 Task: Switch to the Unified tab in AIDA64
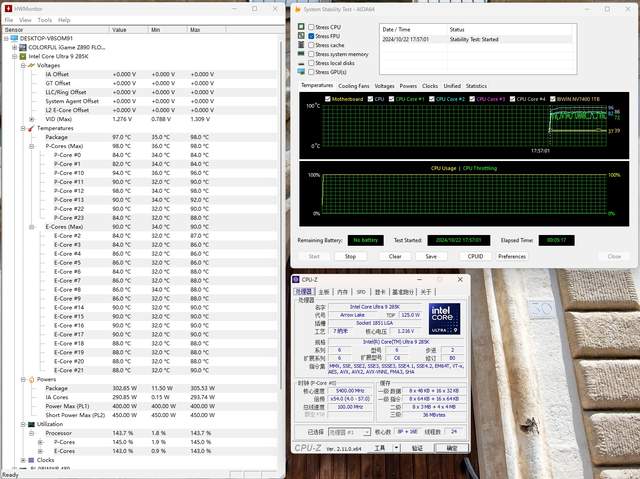click(x=452, y=86)
